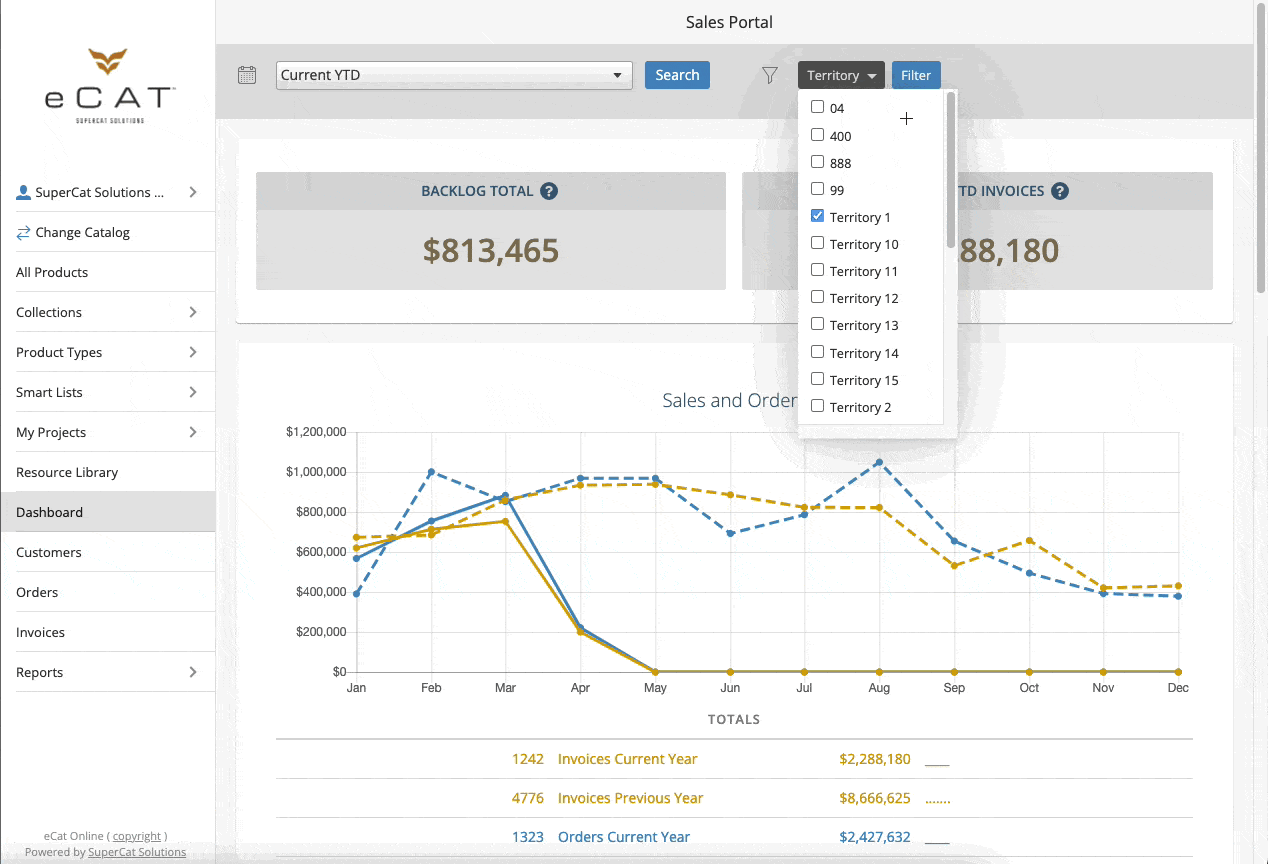Viewport: 1268px width, 864px height.
Task: Check the Territory 13 checkbox
Action: pyautogui.click(x=817, y=324)
